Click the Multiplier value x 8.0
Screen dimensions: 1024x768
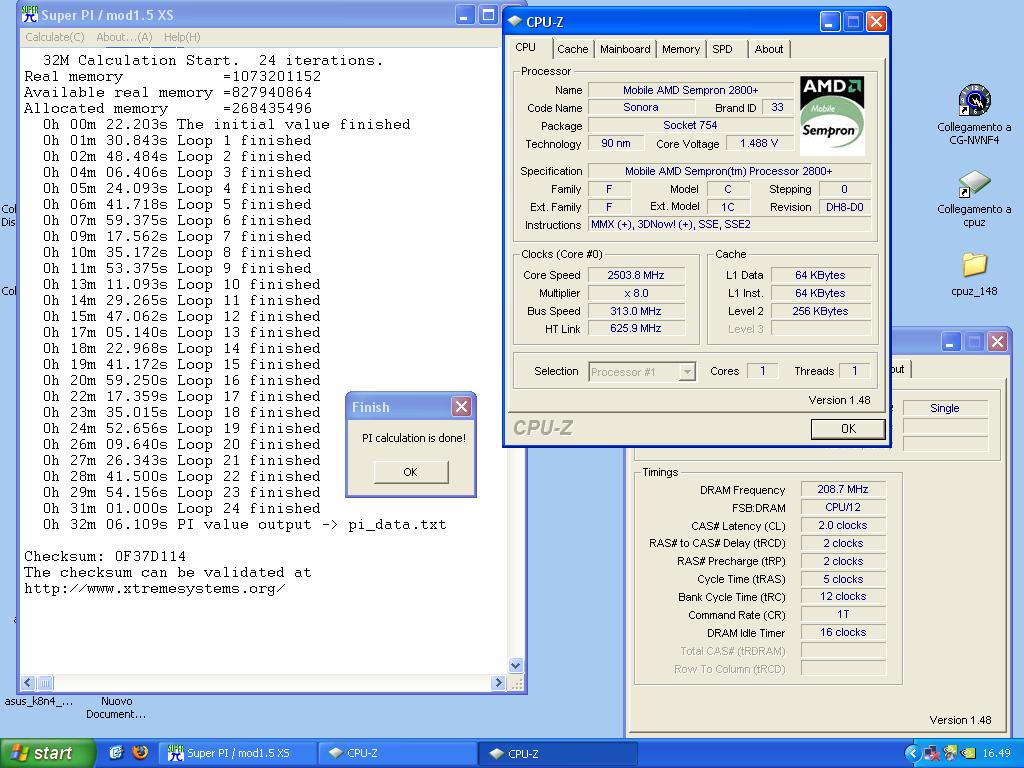pyautogui.click(x=636, y=293)
